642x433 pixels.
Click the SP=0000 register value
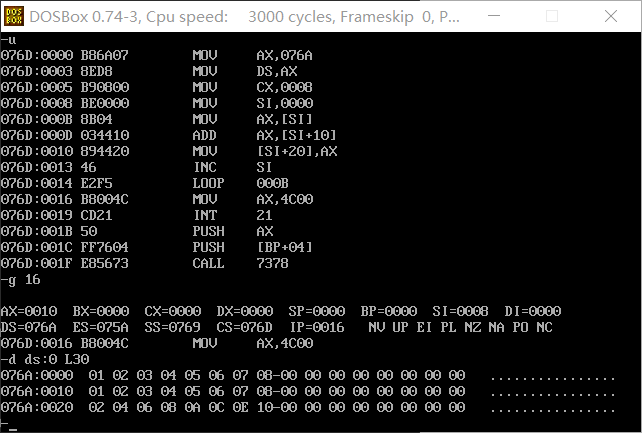click(x=317, y=311)
